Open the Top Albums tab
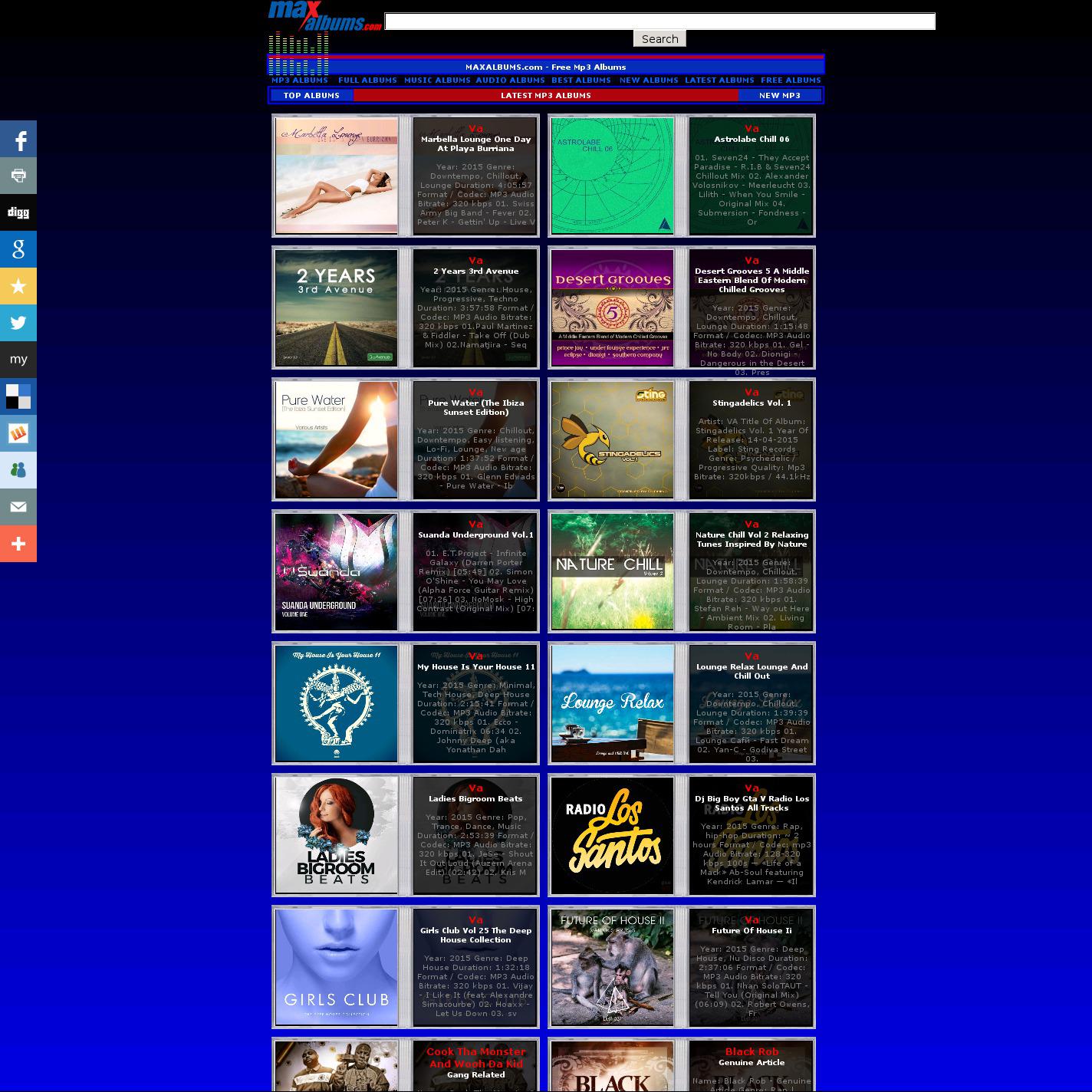This screenshot has height=1092, width=1092. pyautogui.click(x=311, y=96)
